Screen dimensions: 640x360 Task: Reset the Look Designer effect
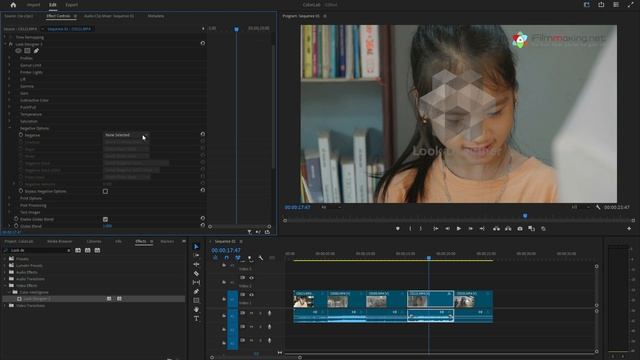(x=203, y=43)
